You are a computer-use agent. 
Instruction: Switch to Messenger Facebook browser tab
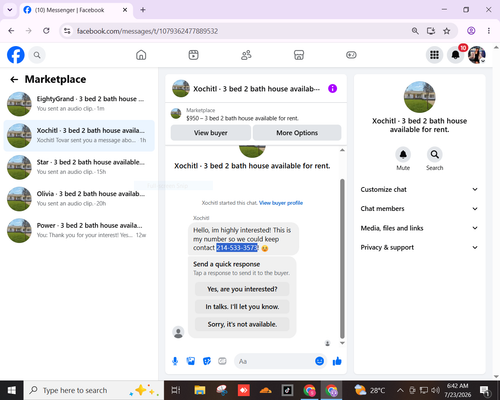click(75, 10)
